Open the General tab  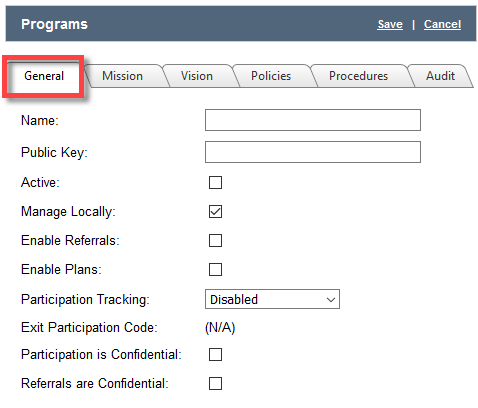[x=44, y=76]
